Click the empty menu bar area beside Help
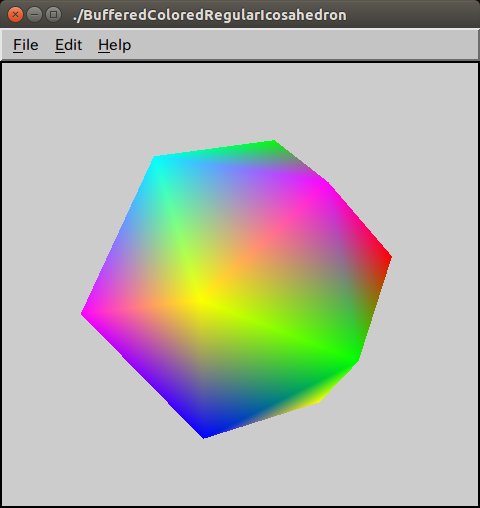 click(303, 45)
